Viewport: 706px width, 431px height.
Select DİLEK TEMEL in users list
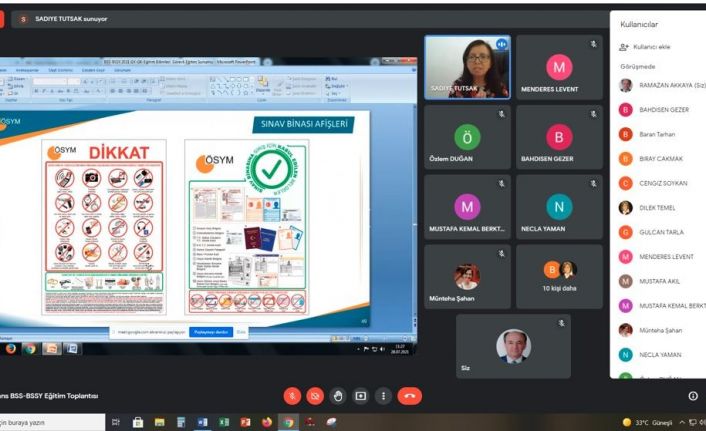658,208
